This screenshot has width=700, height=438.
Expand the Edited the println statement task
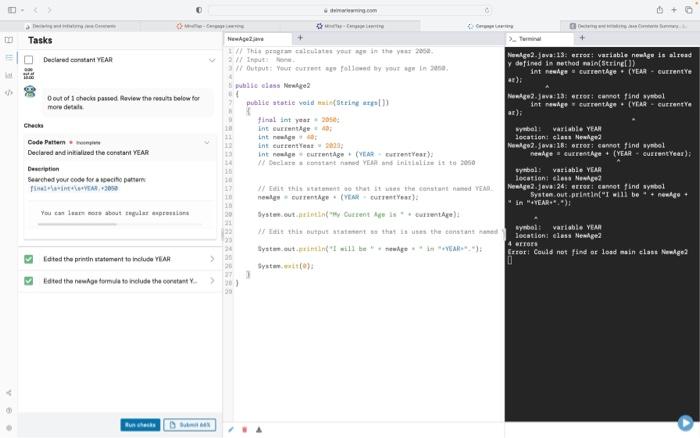pos(212,259)
